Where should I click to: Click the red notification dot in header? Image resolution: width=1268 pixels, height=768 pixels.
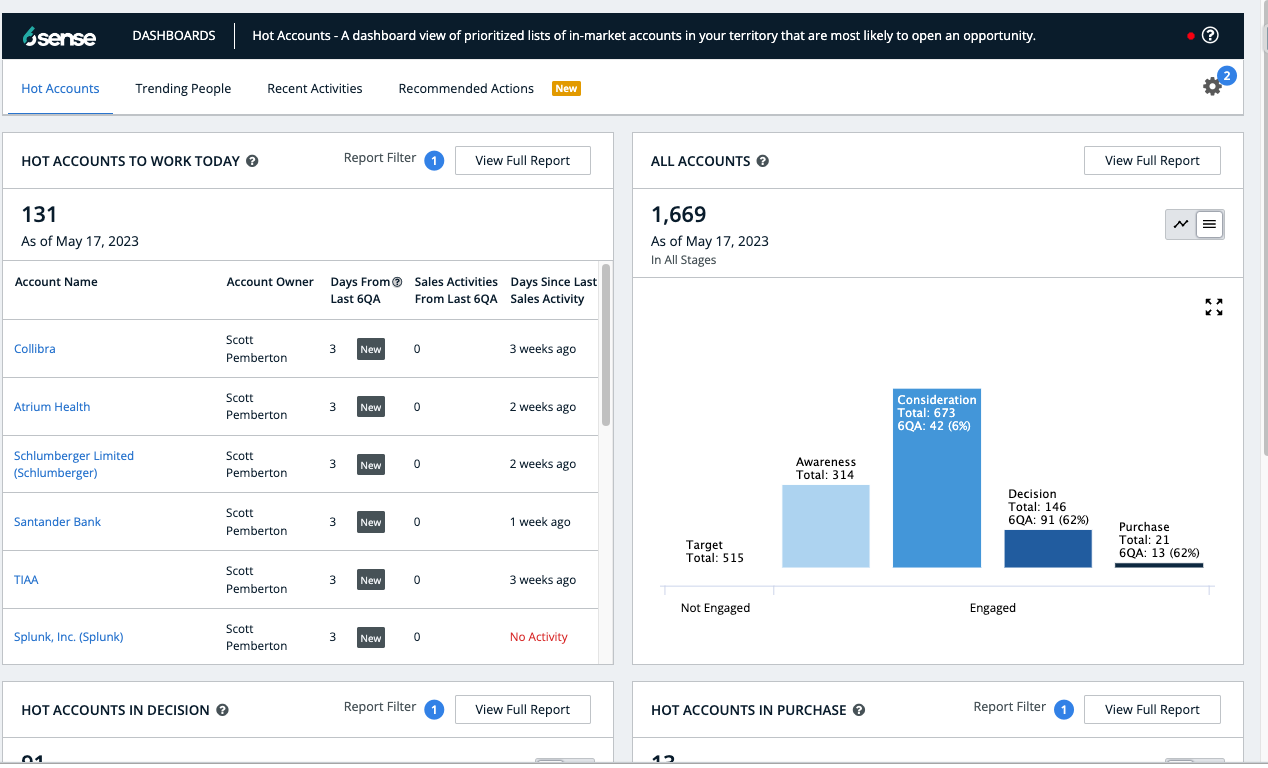(1191, 36)
